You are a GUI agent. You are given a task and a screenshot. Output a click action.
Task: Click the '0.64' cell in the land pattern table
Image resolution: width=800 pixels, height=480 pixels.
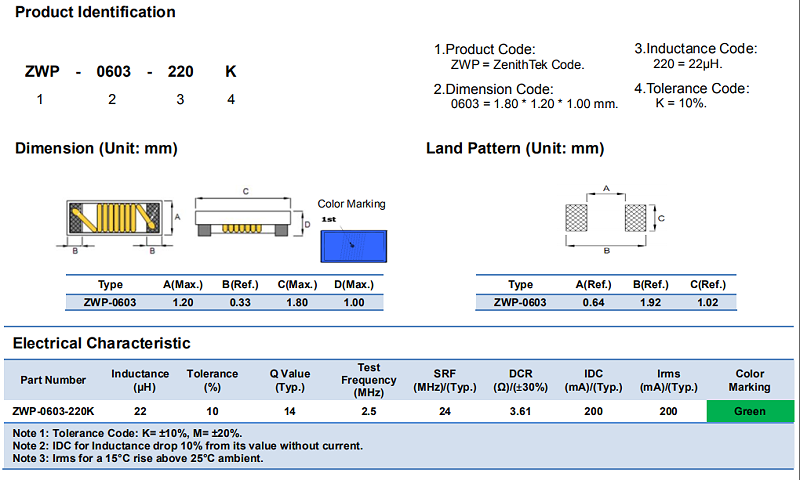coord(593,302)
